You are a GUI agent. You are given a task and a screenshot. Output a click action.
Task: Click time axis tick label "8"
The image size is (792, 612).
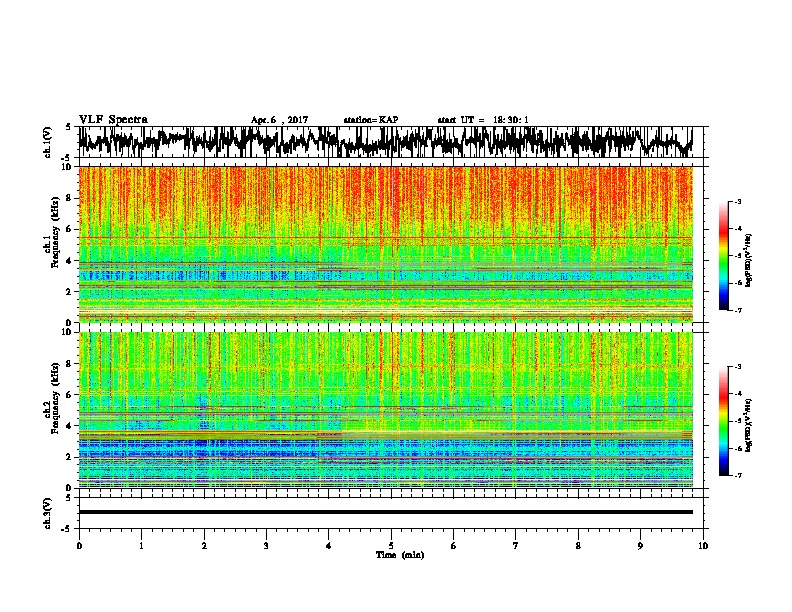578,546
